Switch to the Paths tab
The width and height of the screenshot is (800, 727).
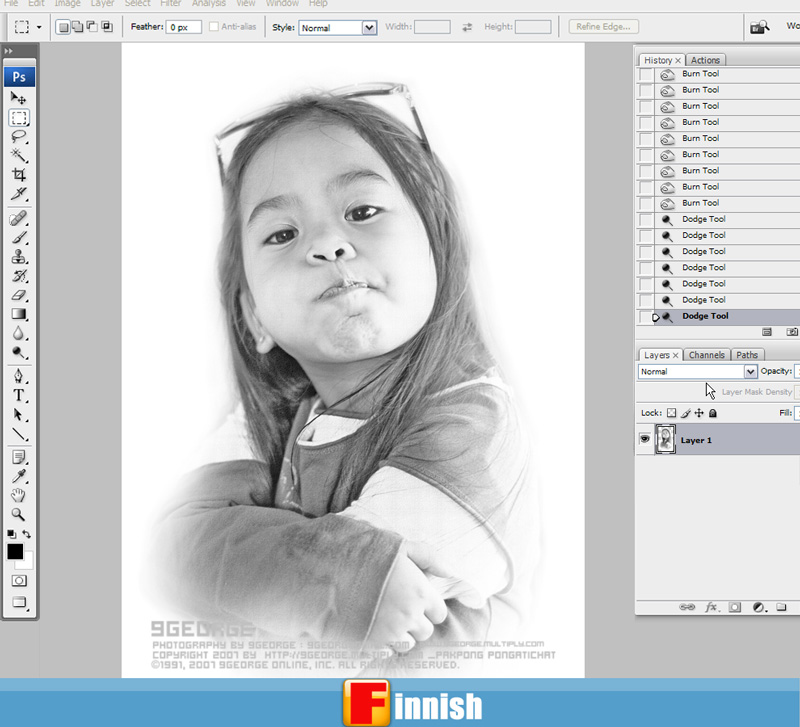[747, 355]
